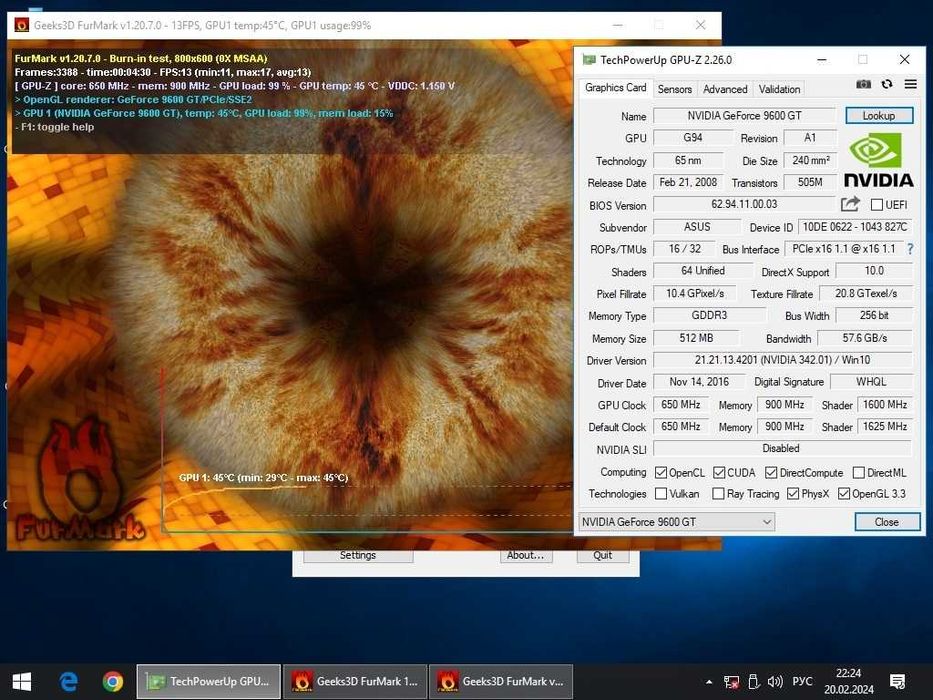Open the GPU-Z hamburger menu
The height and width of the screenshot is (700, 933).
(x=910, y=84)
